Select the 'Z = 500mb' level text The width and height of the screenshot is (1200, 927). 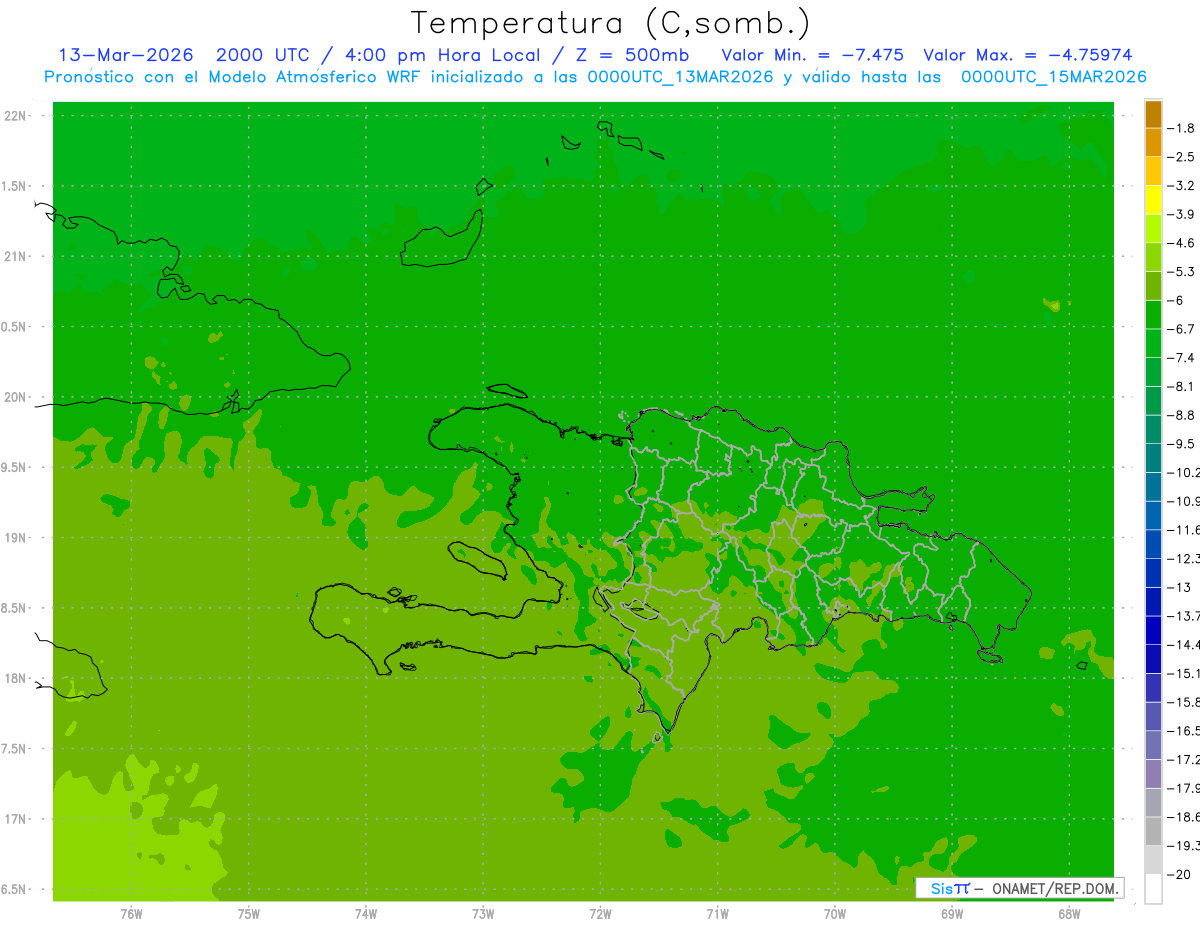click(x=634, y=55)
